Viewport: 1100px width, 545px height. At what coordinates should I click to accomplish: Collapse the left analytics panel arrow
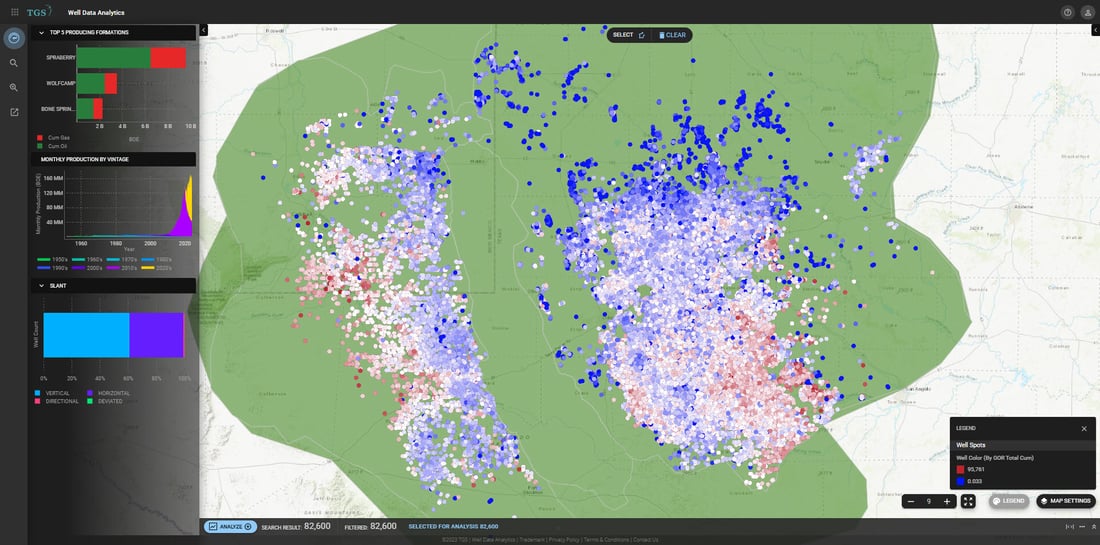click(x=203, y=30)
